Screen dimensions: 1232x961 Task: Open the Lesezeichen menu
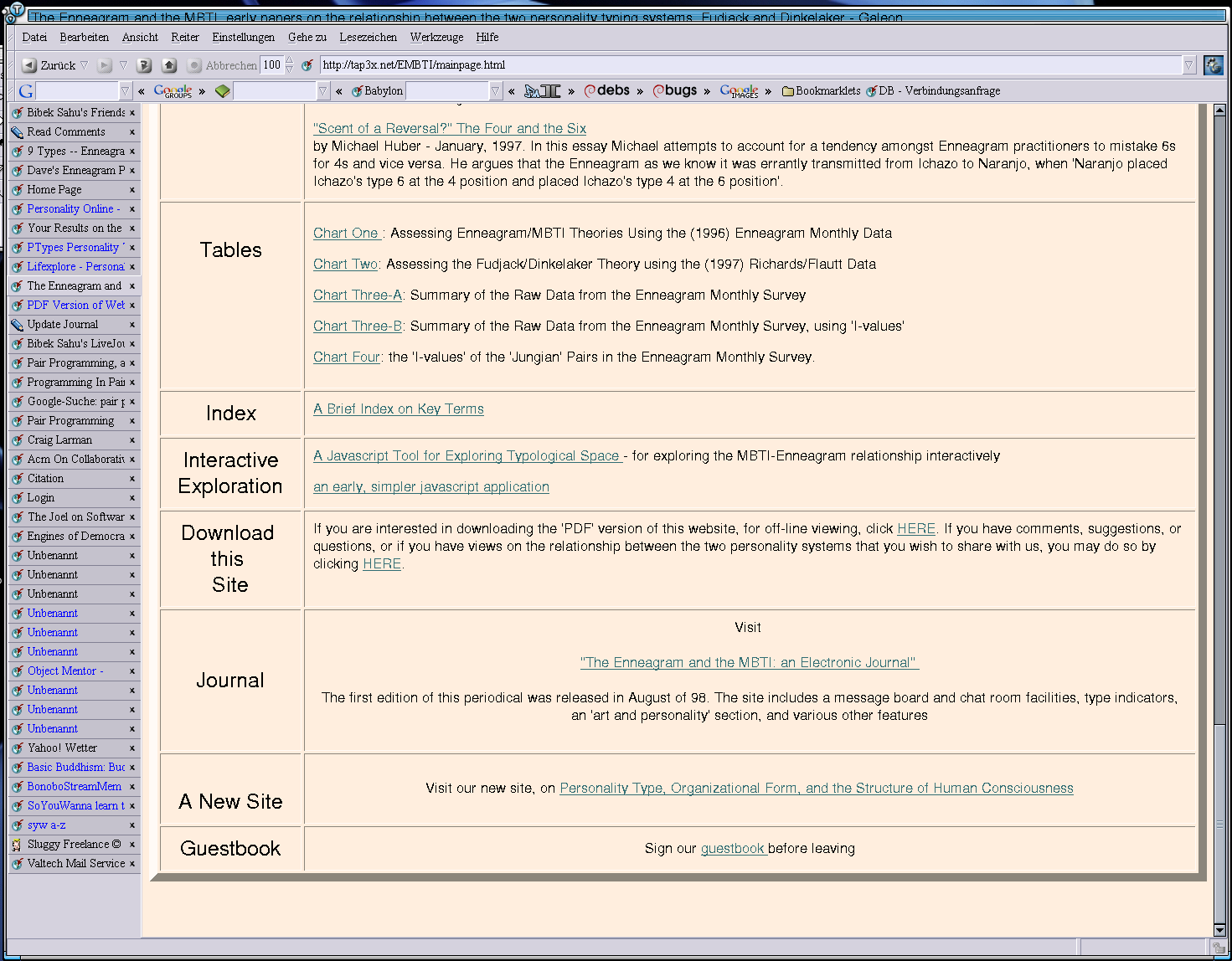click(x=368, y=38)
